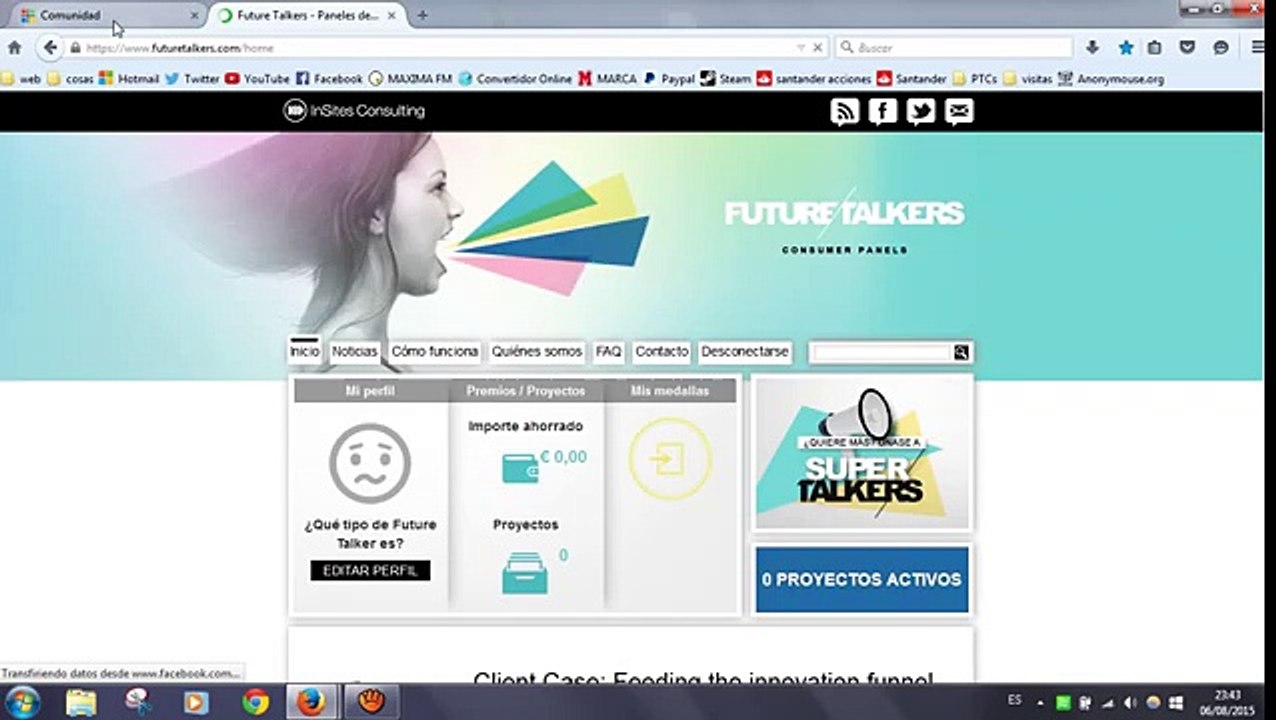The height and width of the screenshot is (720, 1276).
Task: Open the Twitter icon in site header
Action: (921, 112)
